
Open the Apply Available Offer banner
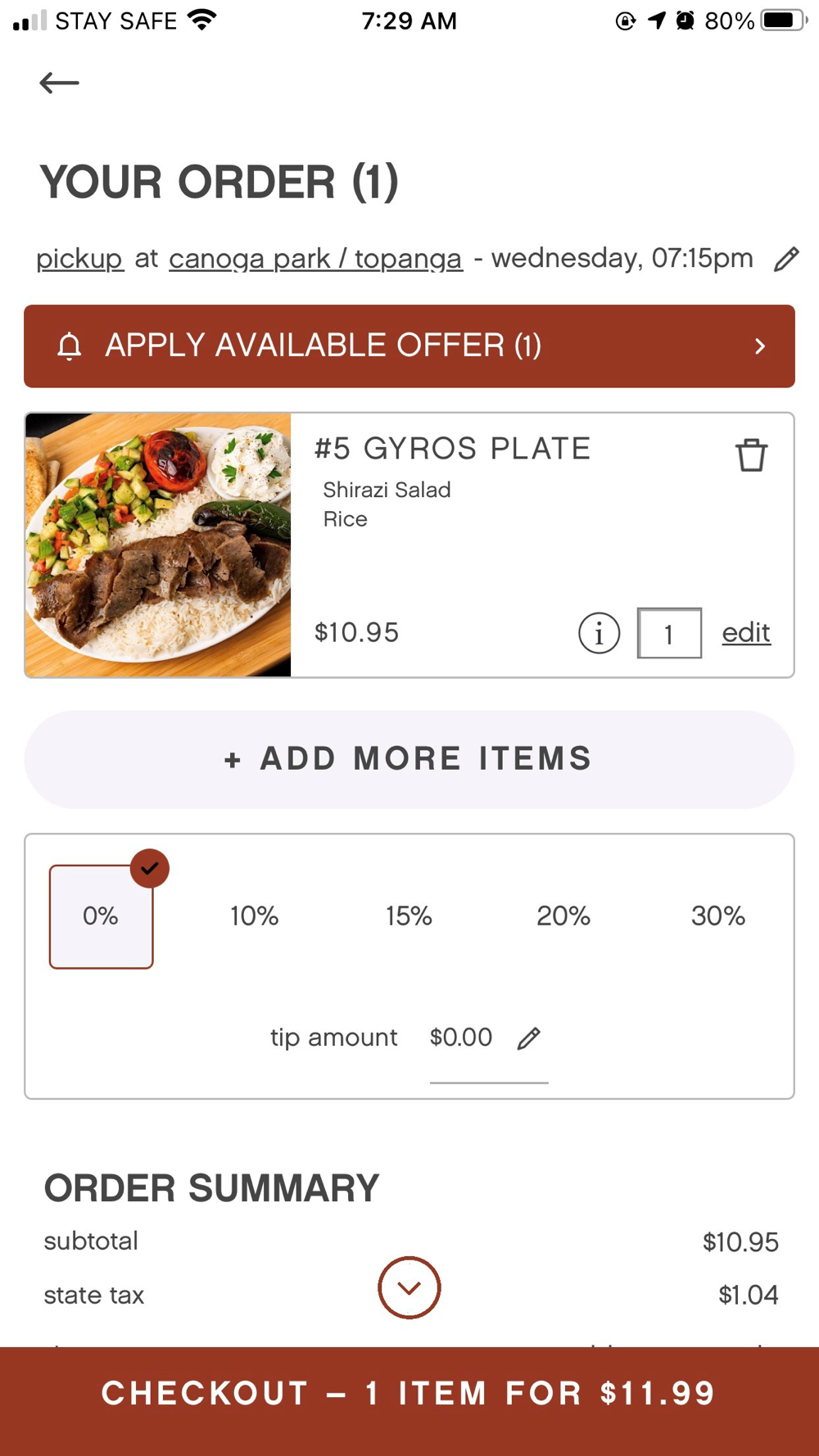click(x=409, y=346)
